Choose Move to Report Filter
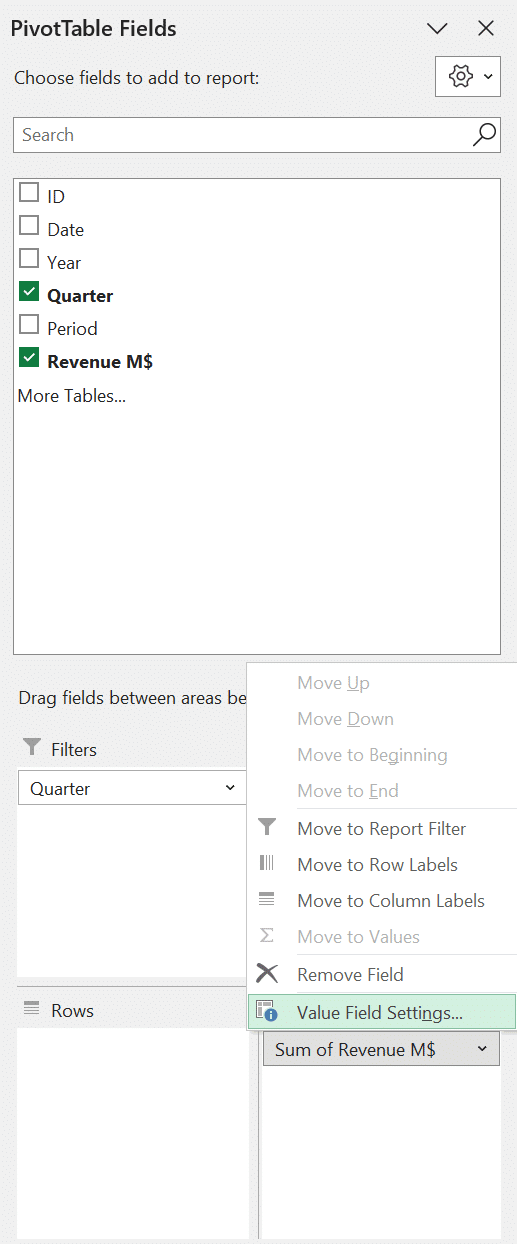 381,828
